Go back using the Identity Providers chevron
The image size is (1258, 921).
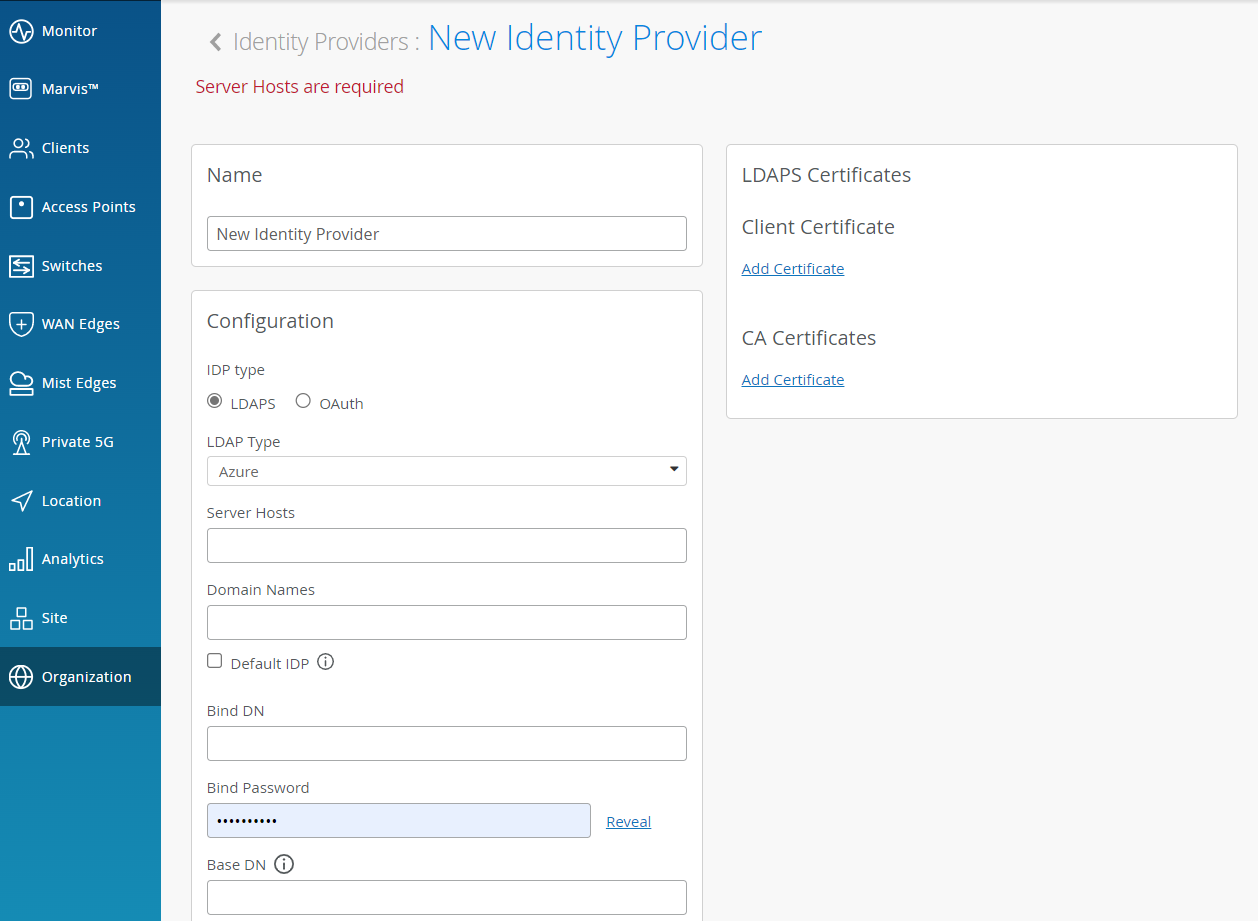215,41
